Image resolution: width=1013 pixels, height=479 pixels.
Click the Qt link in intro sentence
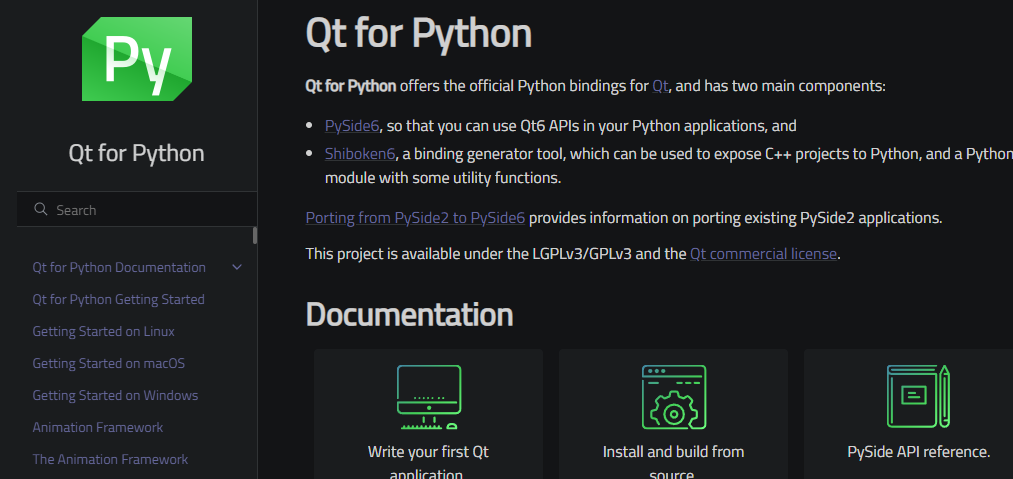click(x=660, y=86)
